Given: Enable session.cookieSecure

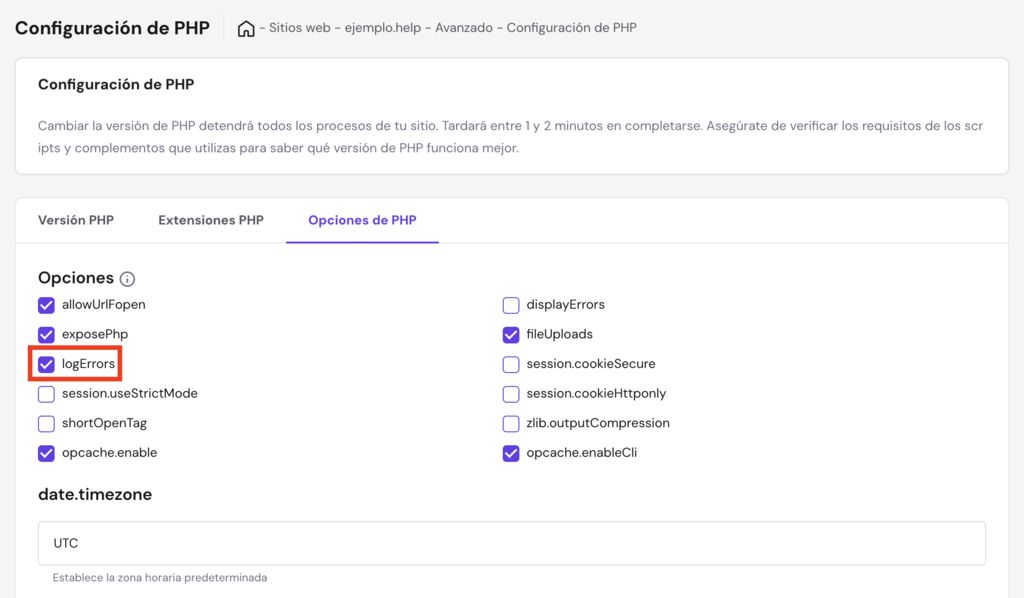Looking at the screenshot, I should 511,364.
